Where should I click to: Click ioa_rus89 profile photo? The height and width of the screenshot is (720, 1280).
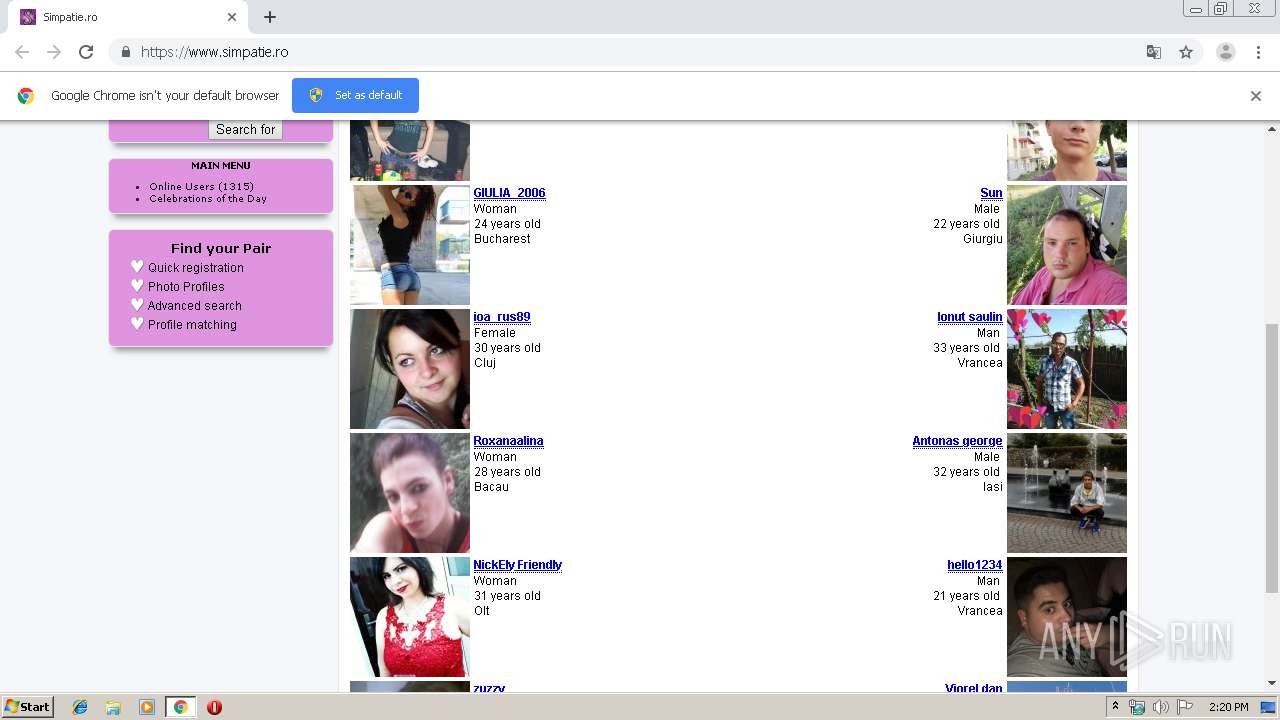click(410, 369)
